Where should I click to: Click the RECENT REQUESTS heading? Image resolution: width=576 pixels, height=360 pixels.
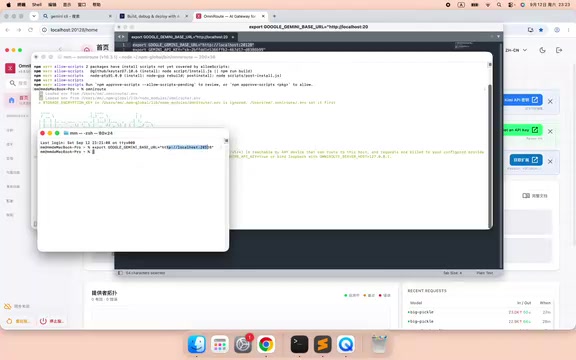click(427, 291)
